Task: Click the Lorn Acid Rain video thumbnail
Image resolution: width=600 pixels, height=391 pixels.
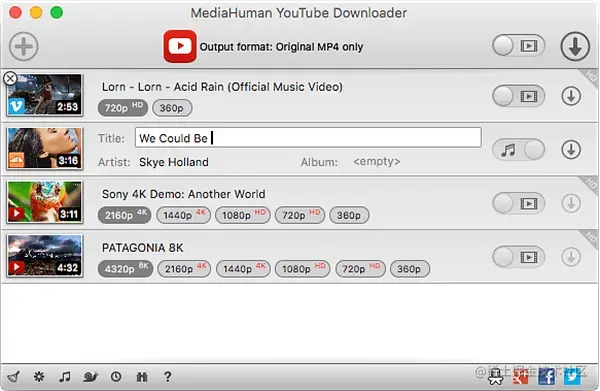Action: click(44, 95)
